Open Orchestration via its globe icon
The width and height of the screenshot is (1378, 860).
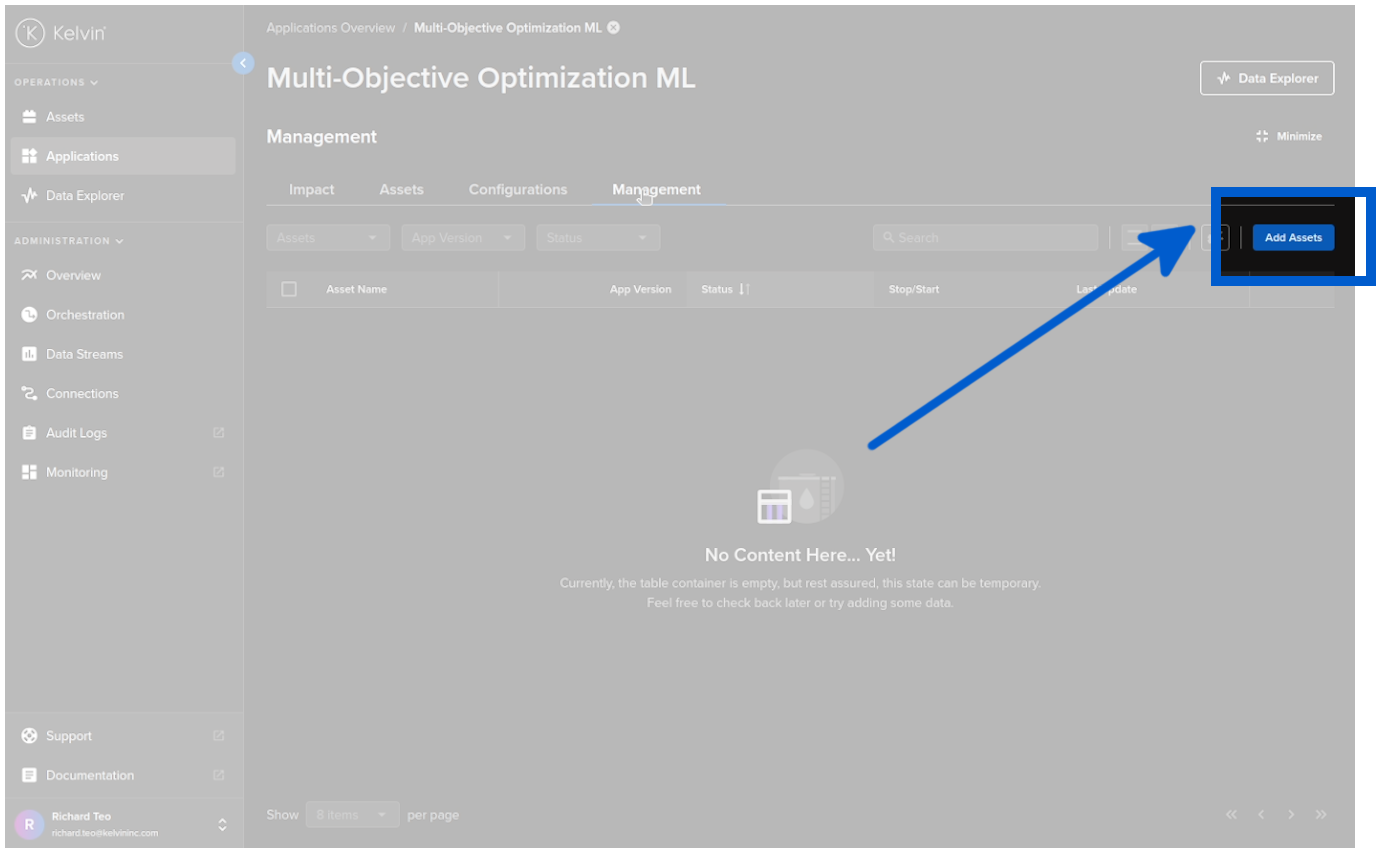pyautogui.click(x=28, y=314)
